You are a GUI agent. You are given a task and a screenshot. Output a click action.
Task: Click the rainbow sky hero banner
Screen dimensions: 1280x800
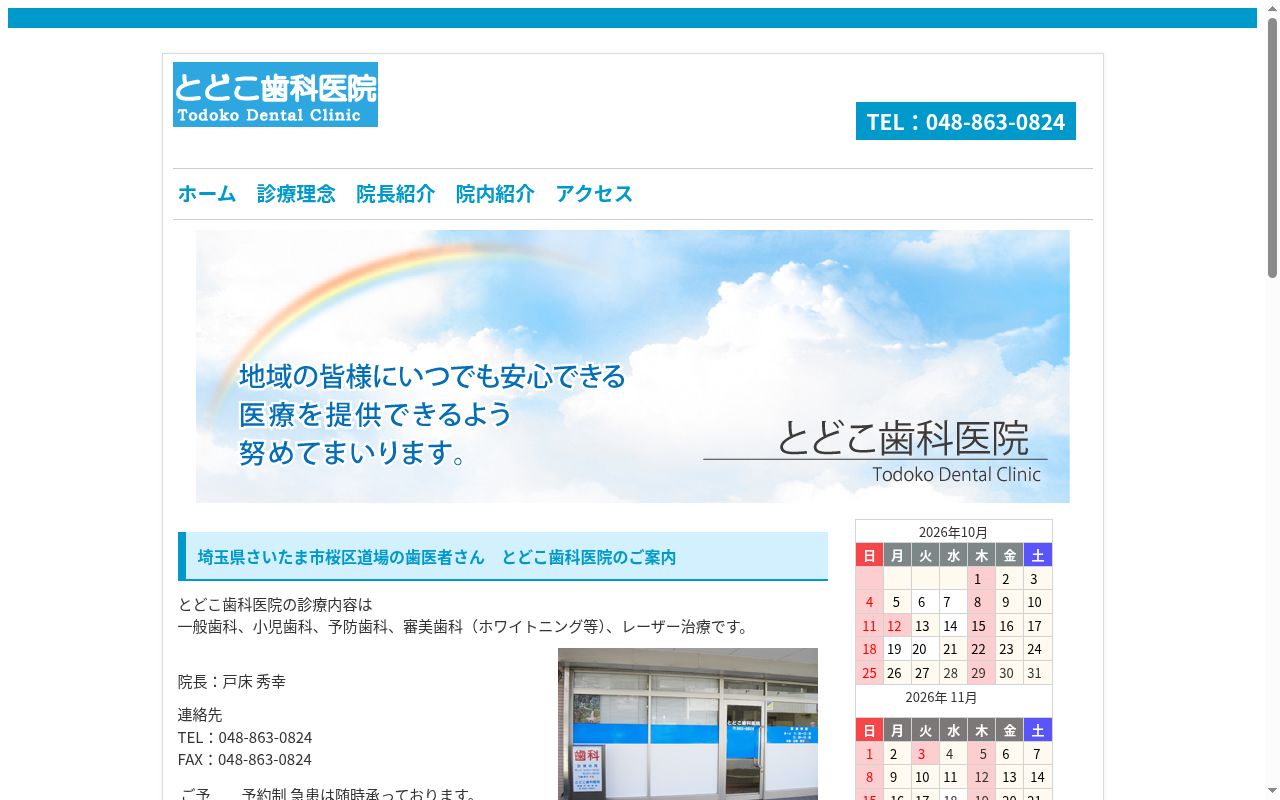tap(633, 366)
